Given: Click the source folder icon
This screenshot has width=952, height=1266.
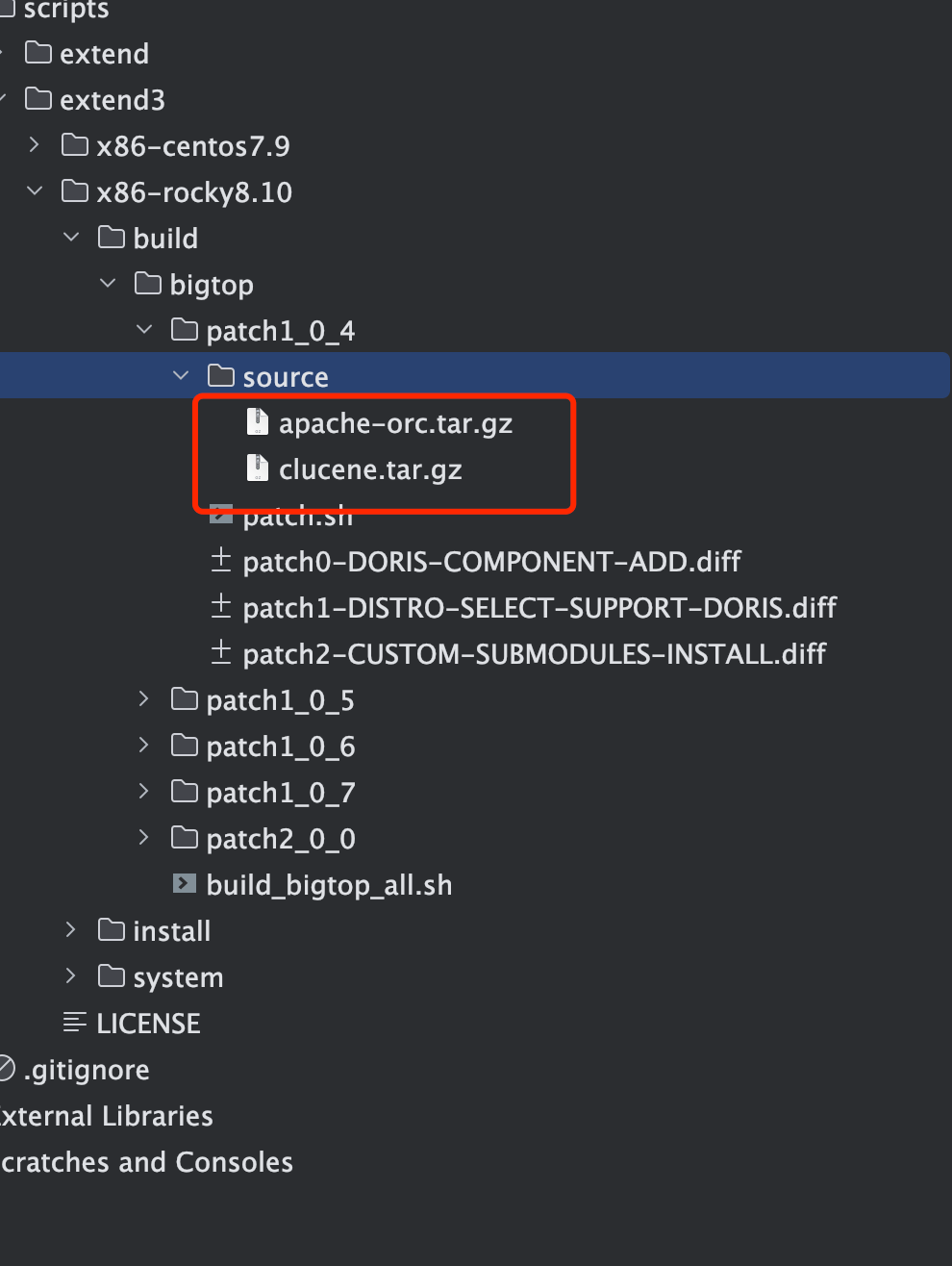Looking at the screenshot, I should click(221, 376).
